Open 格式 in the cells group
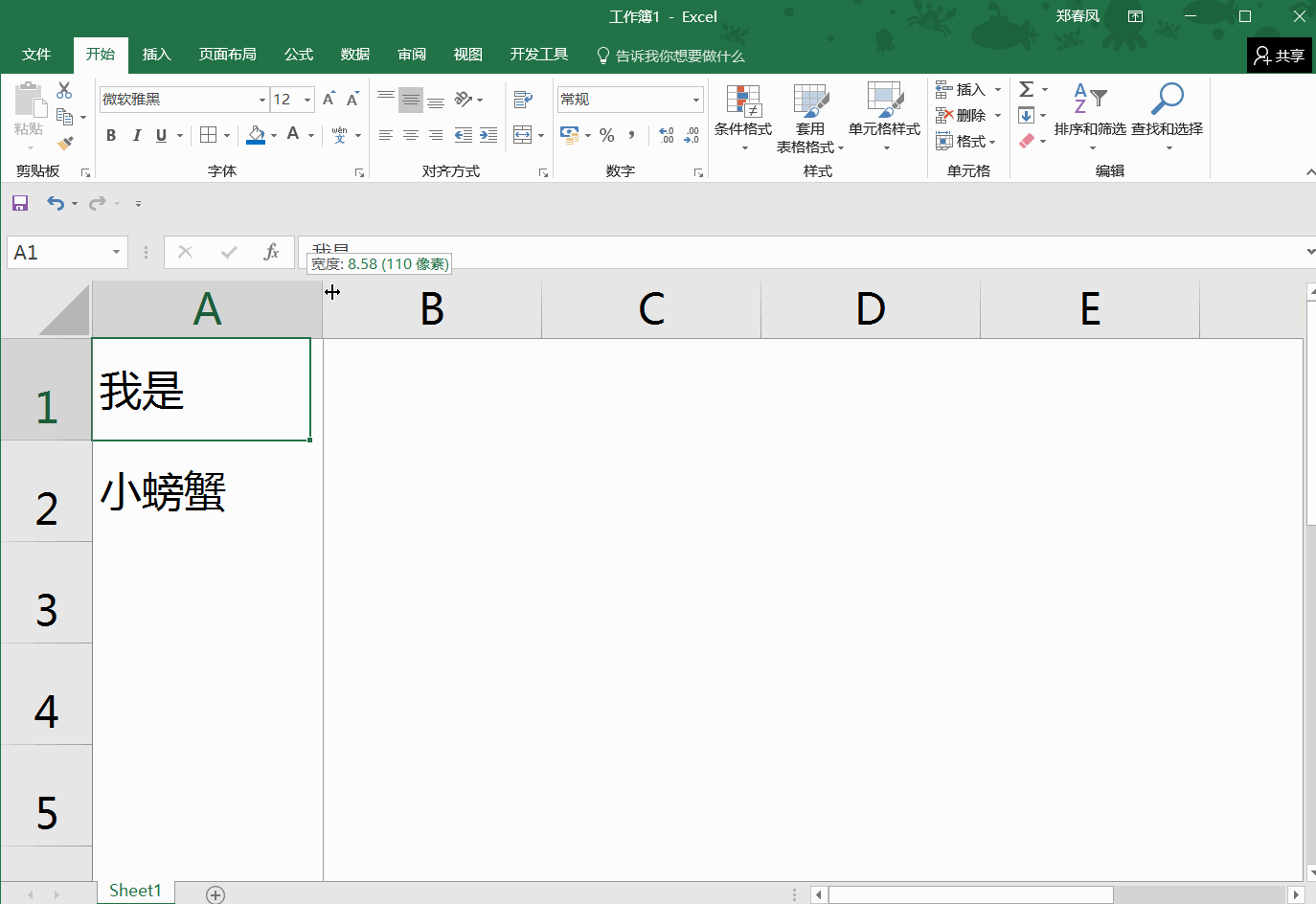Screen dimensions: 1316x904 coord(966,142)
